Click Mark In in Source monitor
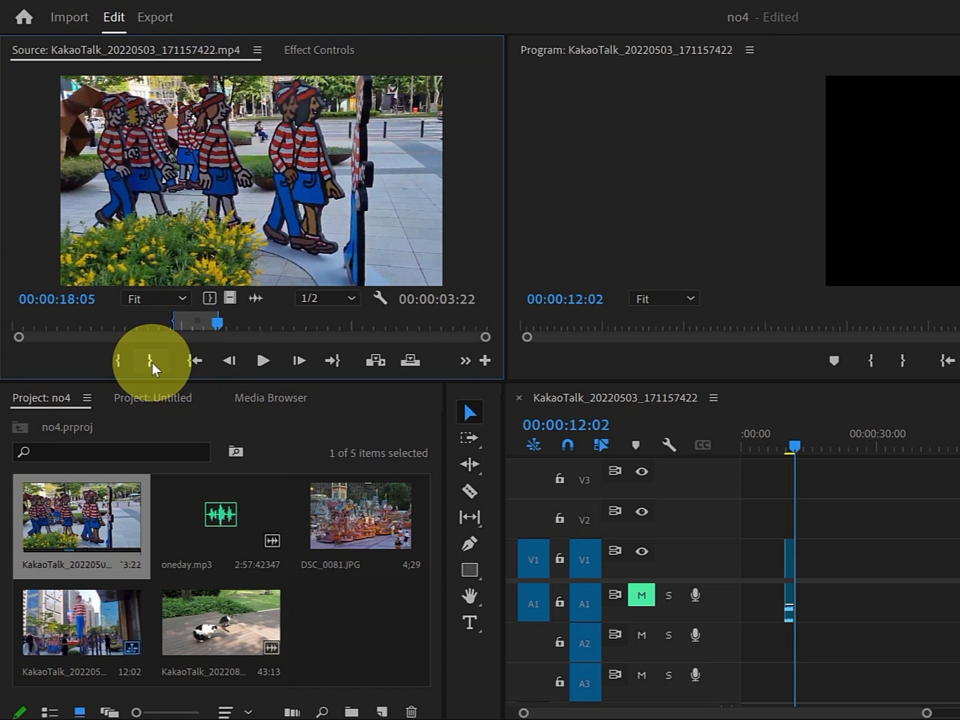 click(118, 361)
